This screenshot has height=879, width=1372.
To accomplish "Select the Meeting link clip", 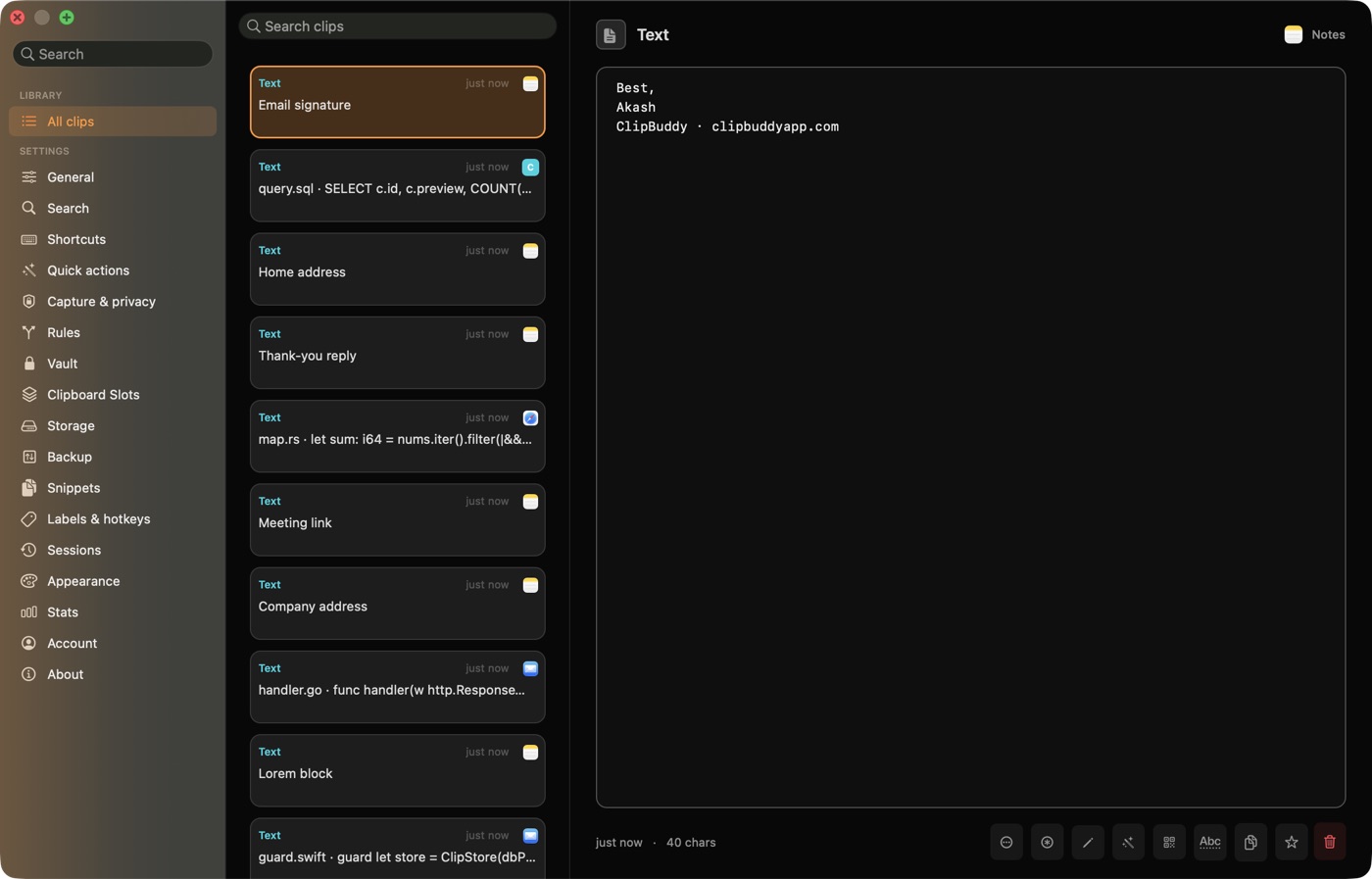I will [x=398, y=519].
